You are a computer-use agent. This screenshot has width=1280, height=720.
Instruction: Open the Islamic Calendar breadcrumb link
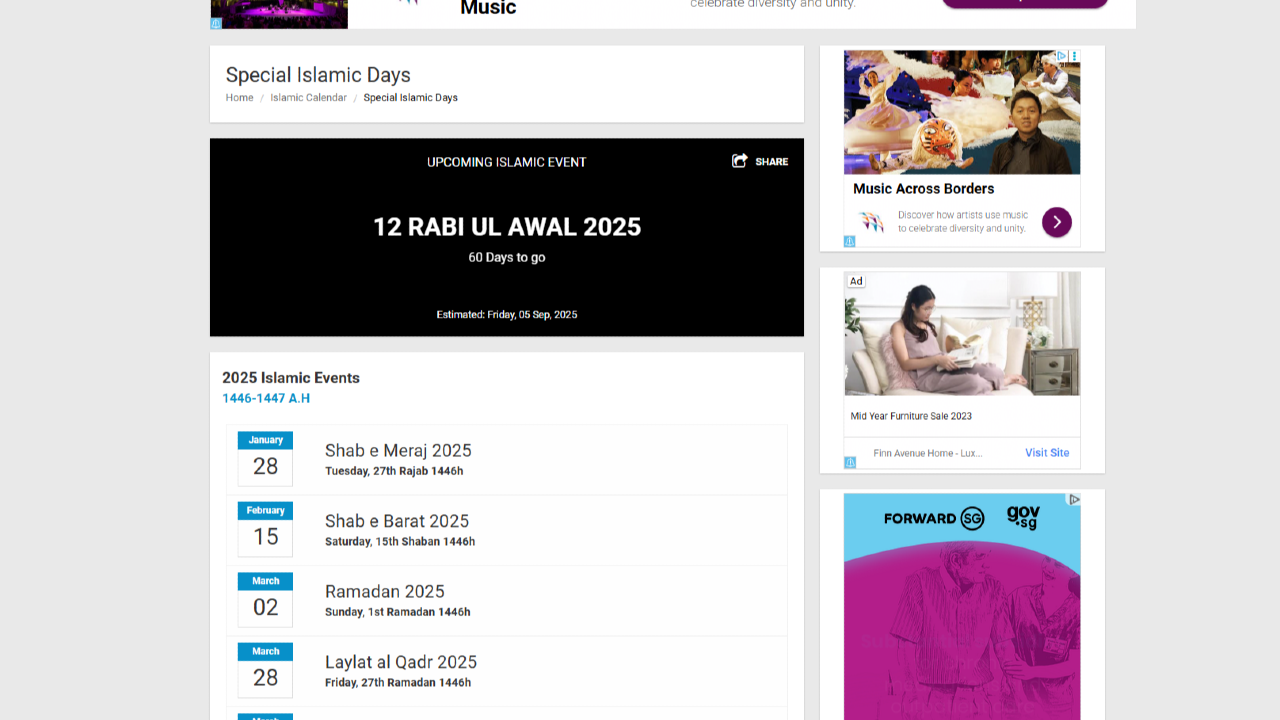pos(308,98)
